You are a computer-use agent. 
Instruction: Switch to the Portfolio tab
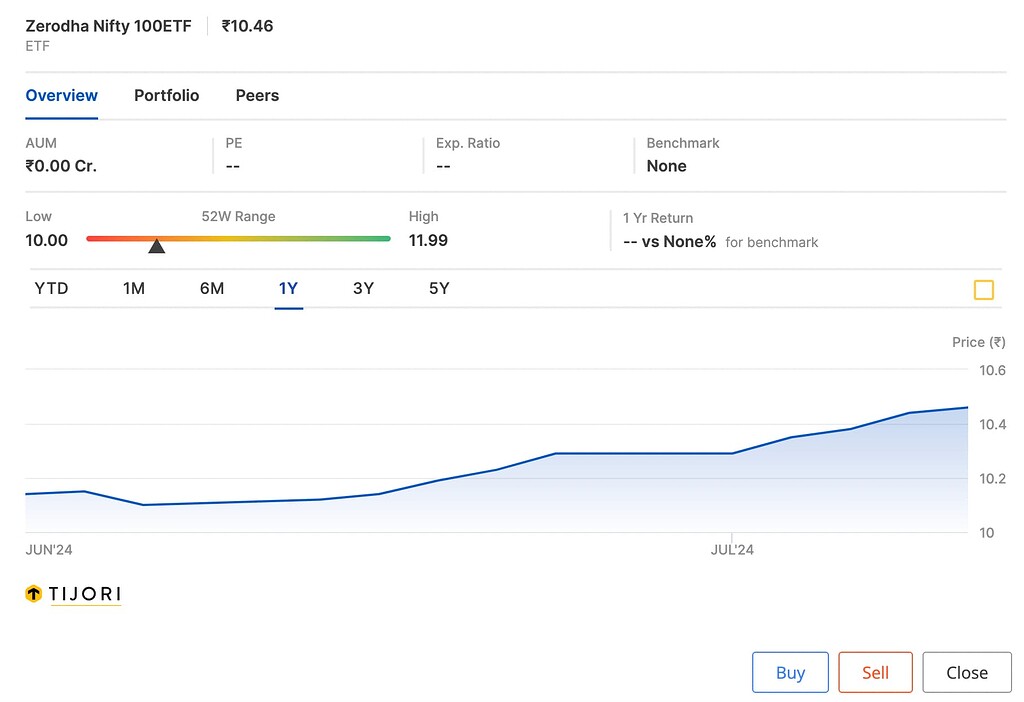pyautogui.click(x=166, y=95)
